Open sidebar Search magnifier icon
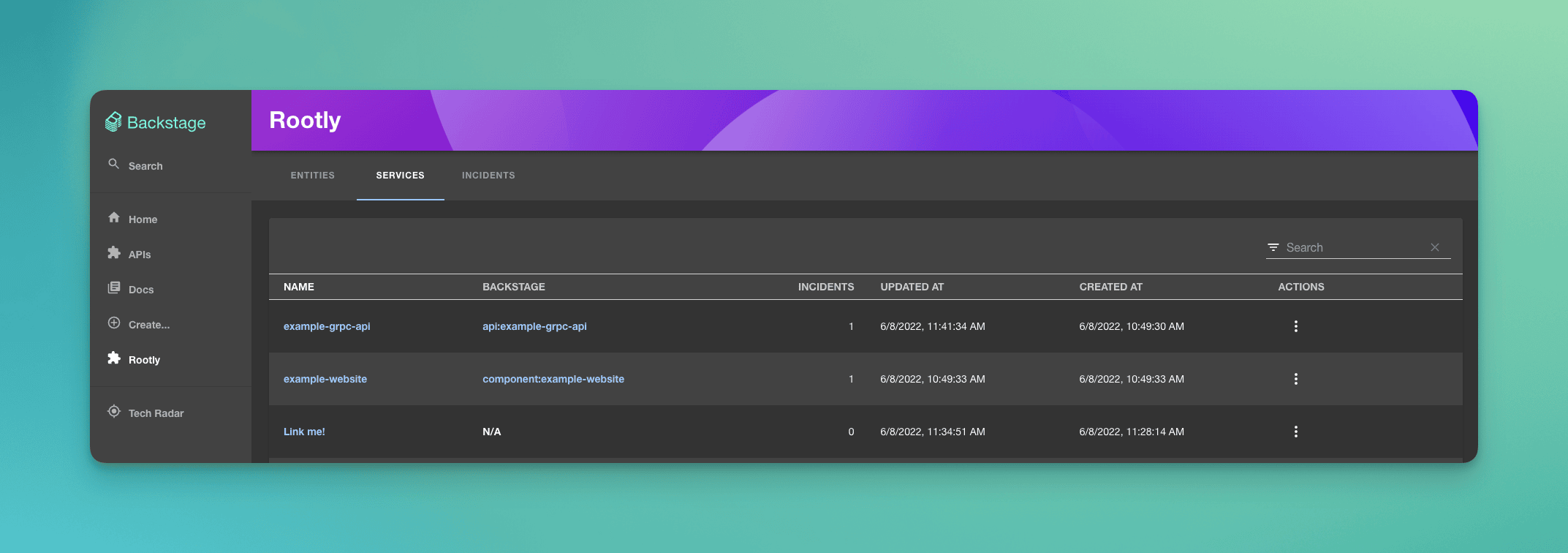Screen dimensions: 1568x553 tap(113, 164)
